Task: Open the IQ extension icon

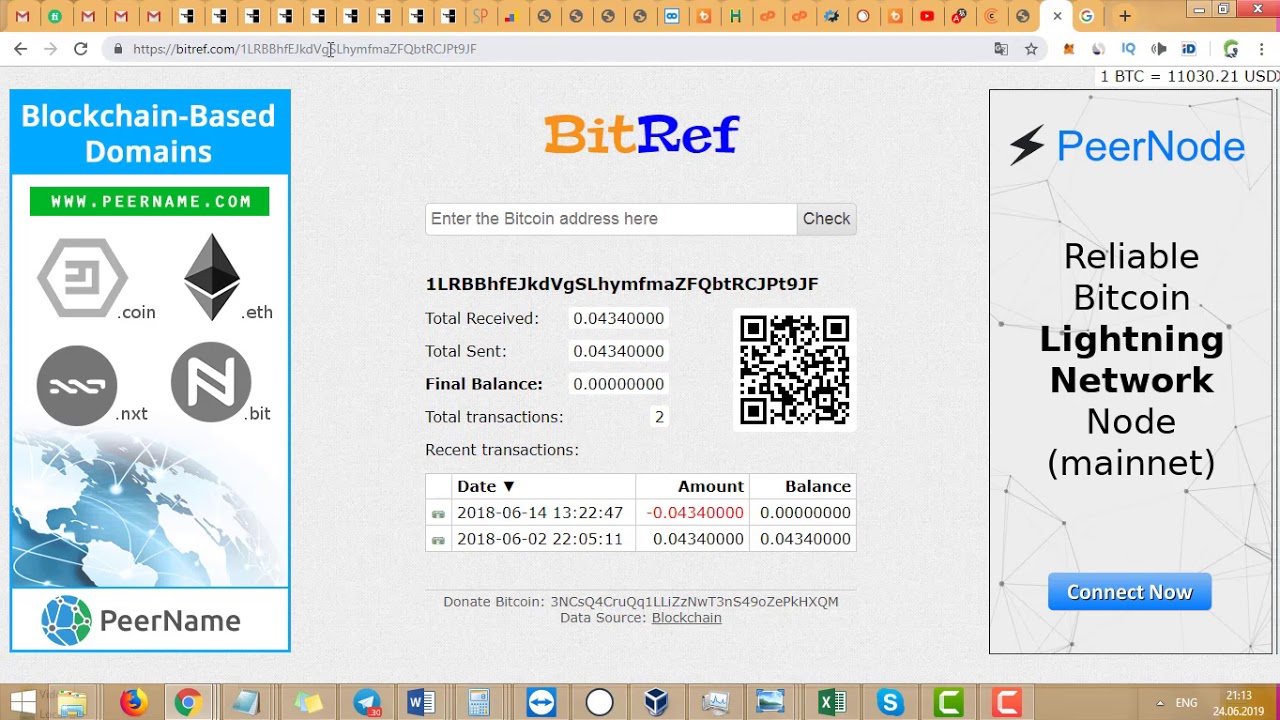Action: point(1129,48)
